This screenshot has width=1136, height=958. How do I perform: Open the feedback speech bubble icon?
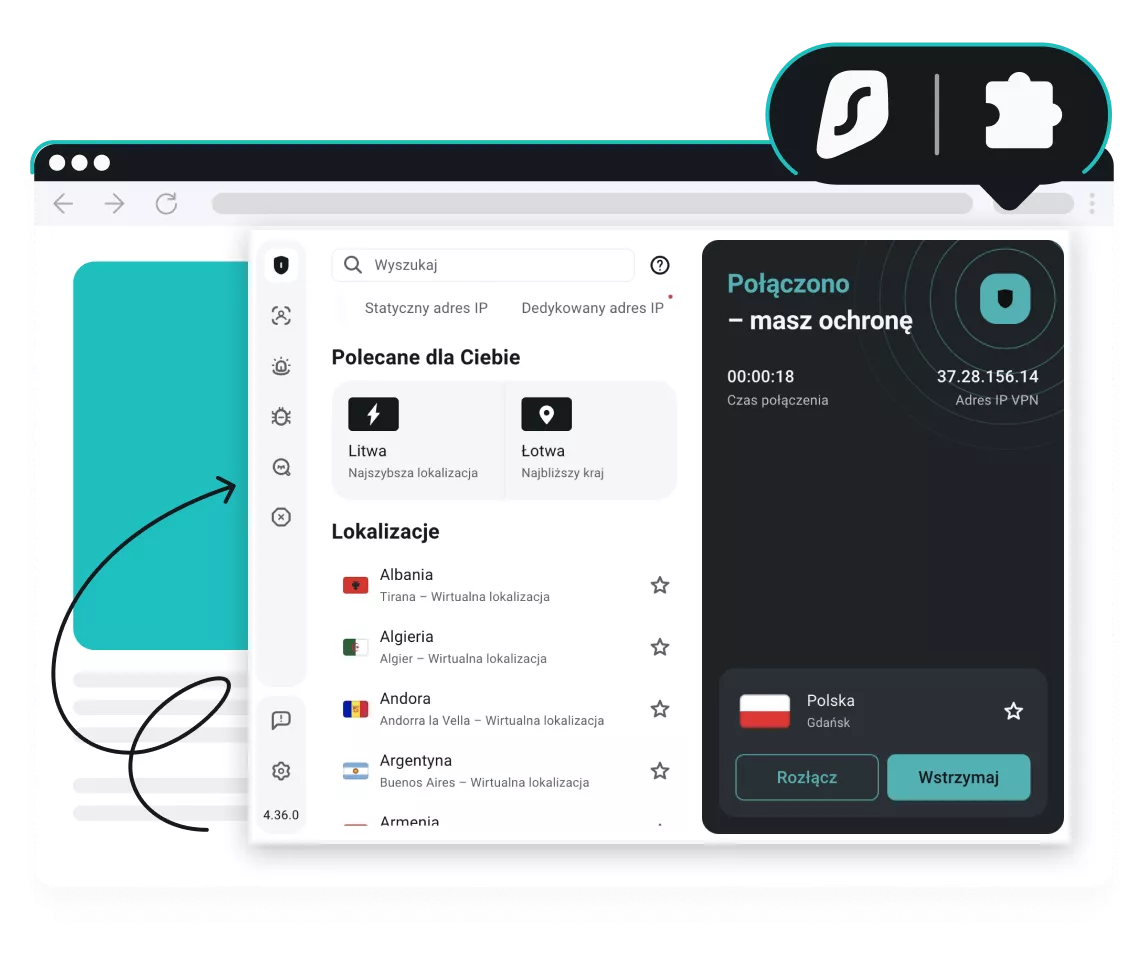pyautogui.click(x=281, y=720)
